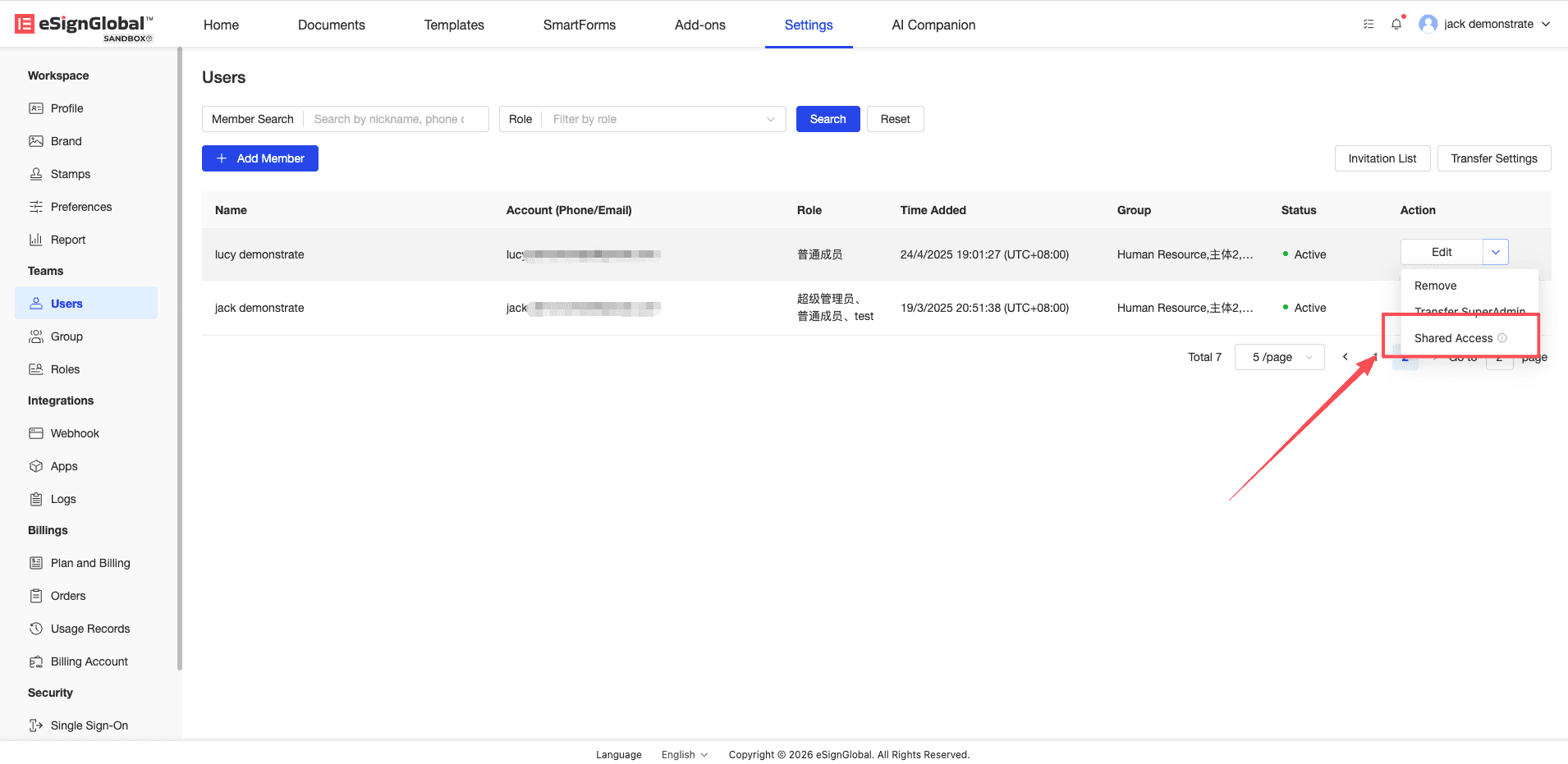Focus the member search input field
Viewport: 1568px width, 764px height.
[396, 119]
